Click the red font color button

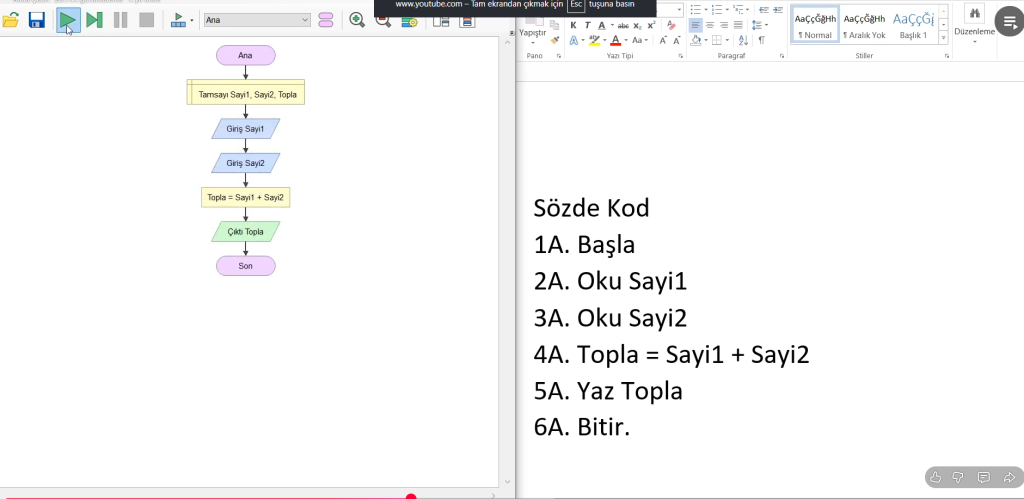click(x=614, y=41)
